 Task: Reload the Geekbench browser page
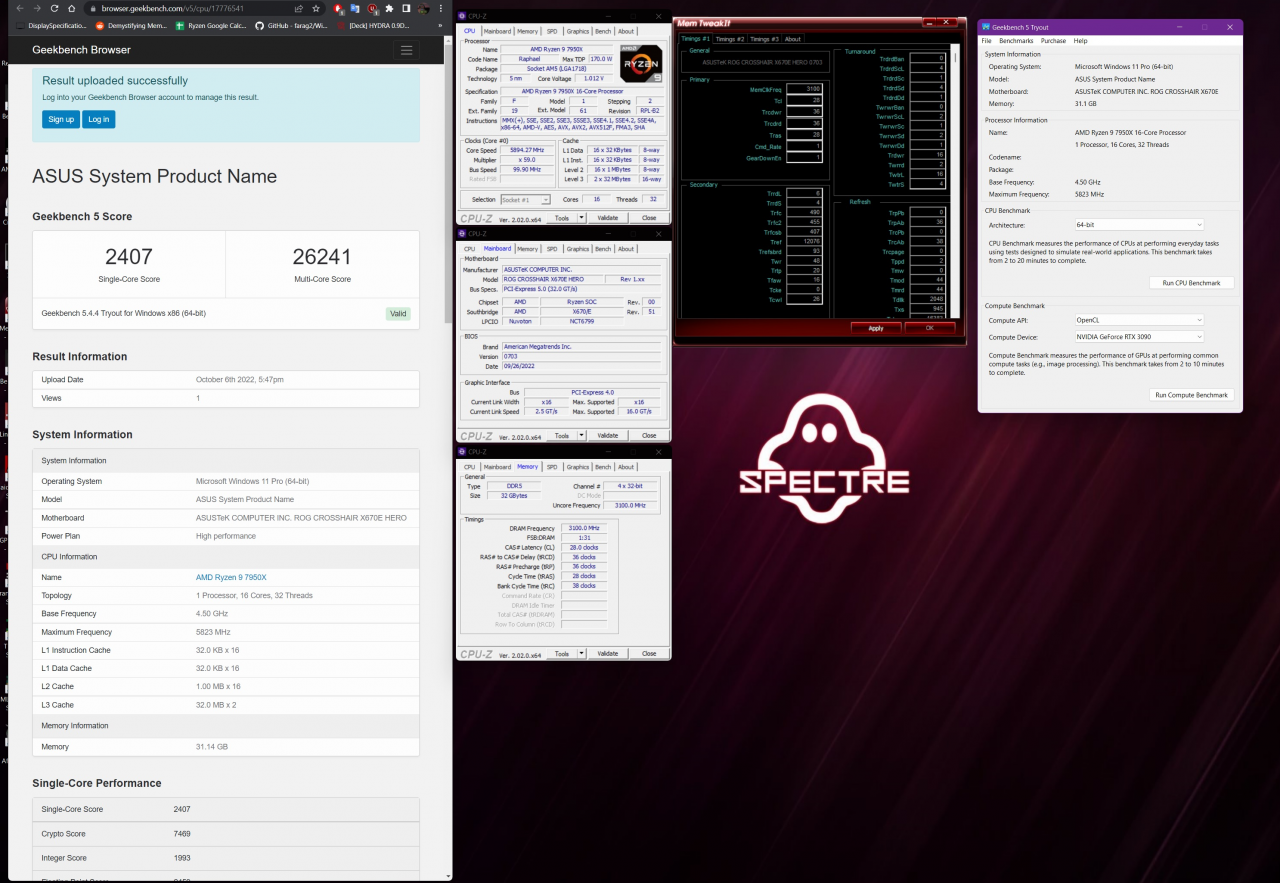pos(54,8)
